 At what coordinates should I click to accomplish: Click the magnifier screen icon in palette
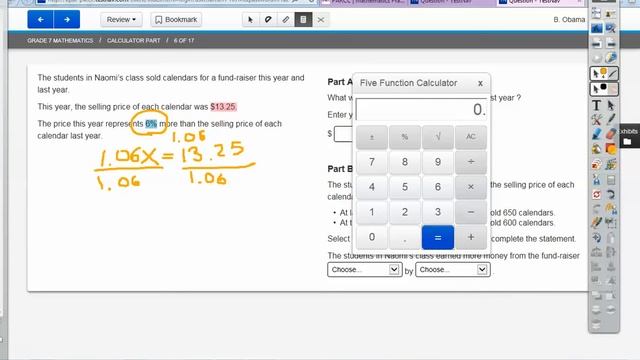(611, 28)
